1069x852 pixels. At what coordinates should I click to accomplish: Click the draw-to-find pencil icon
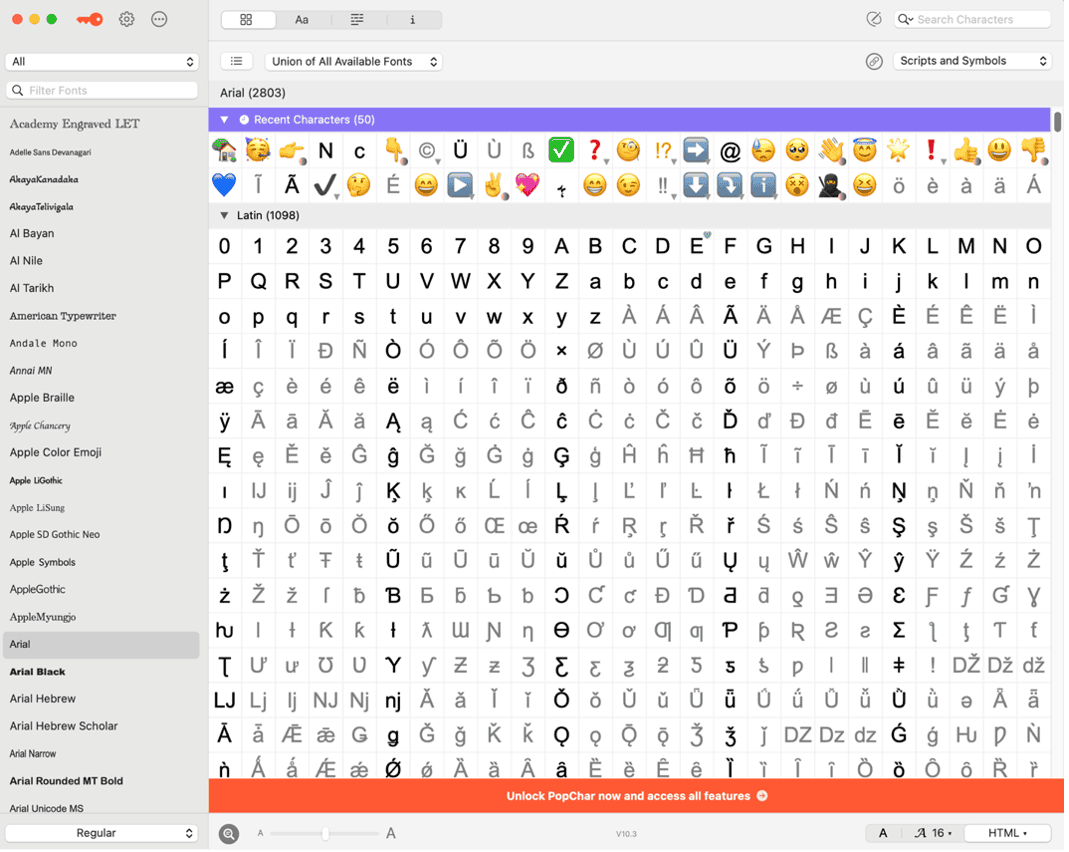873,19
